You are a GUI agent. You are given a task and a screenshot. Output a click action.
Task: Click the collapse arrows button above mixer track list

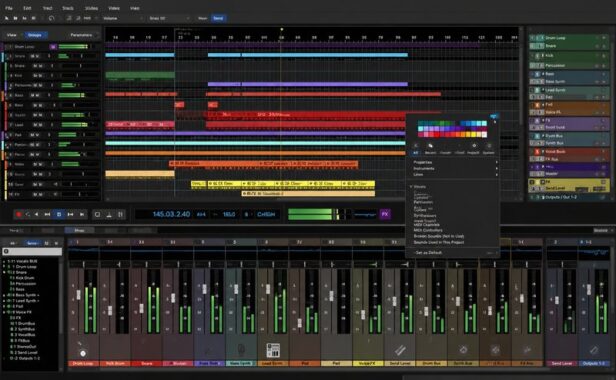(x=12, y=243)
